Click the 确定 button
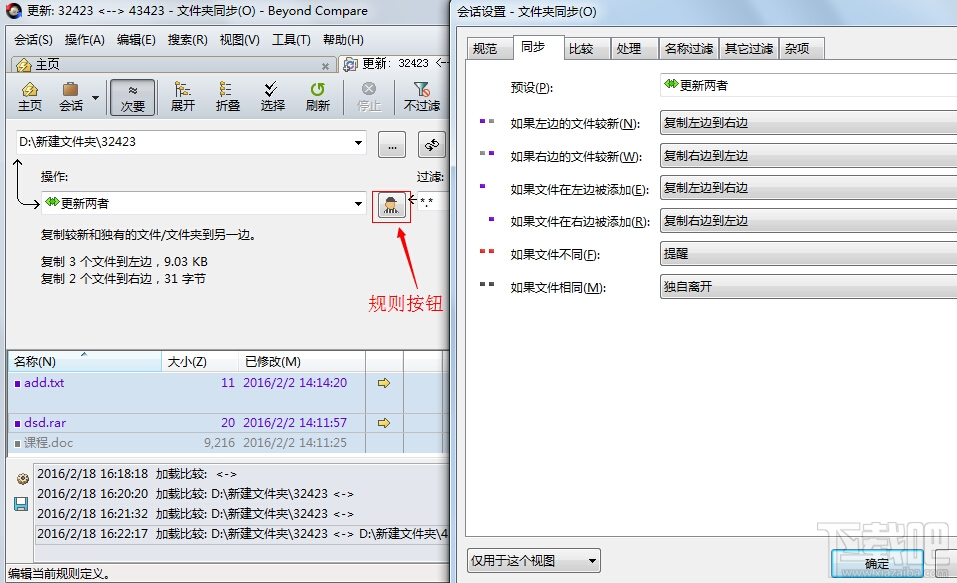Image resolution: width=957 pixels, height=583 pixels. click(x=875, y=563)
